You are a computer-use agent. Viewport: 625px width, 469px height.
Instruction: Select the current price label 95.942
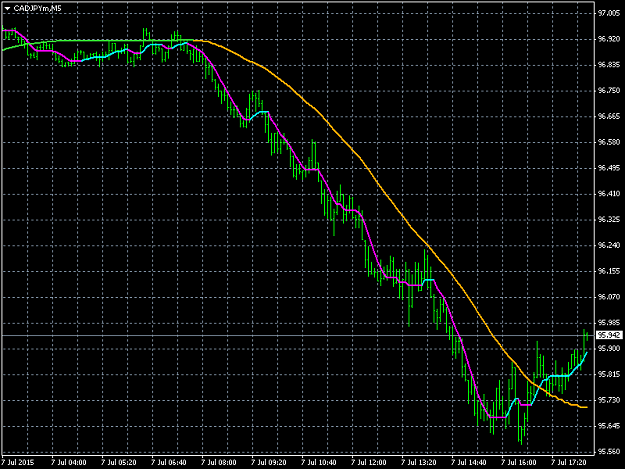(609, 335)
